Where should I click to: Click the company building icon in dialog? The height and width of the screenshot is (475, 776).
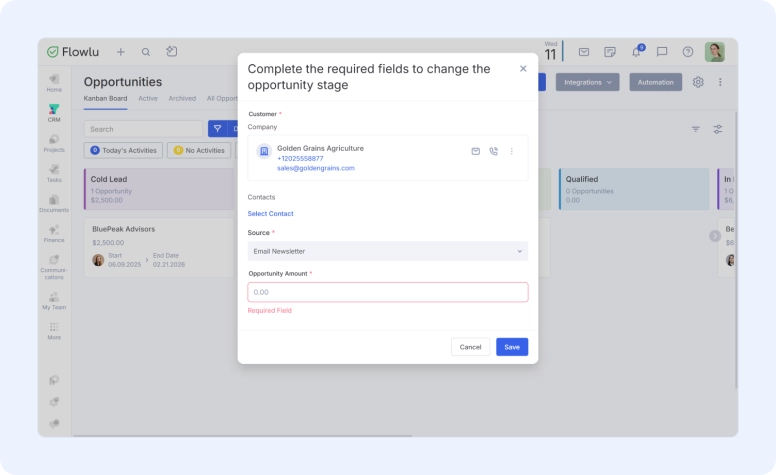tap(264, 151)
